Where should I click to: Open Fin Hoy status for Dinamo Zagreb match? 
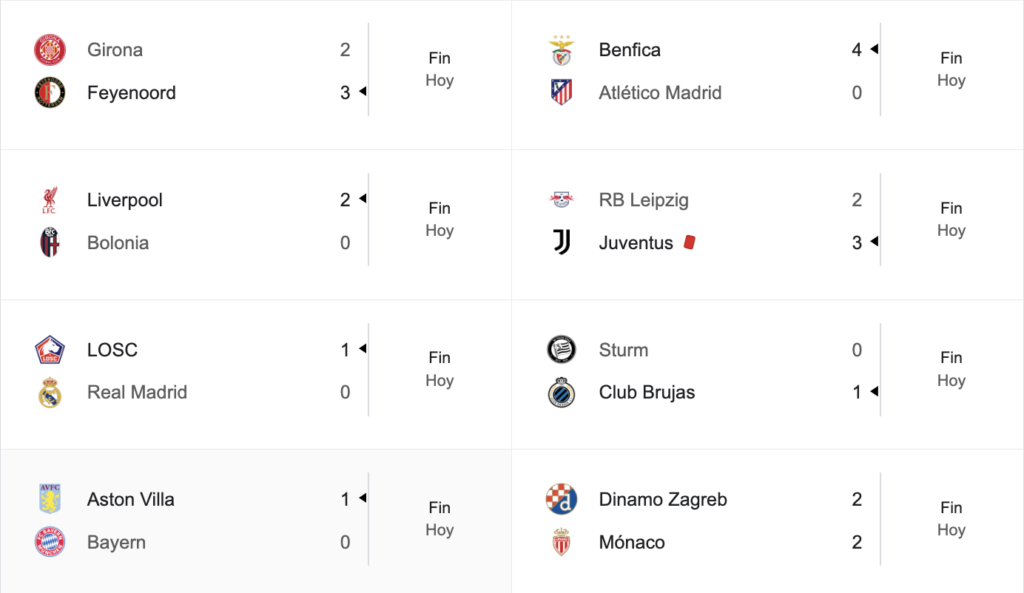click(x=952, y=519)
